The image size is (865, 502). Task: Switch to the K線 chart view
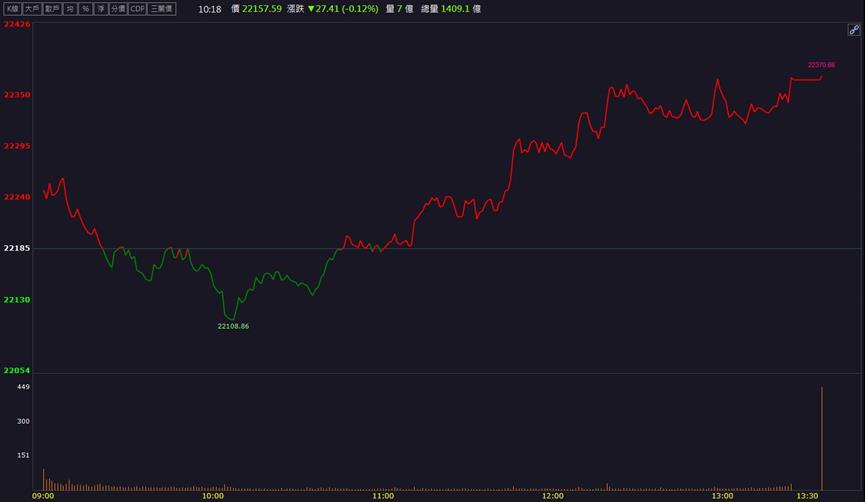(12, 9)
